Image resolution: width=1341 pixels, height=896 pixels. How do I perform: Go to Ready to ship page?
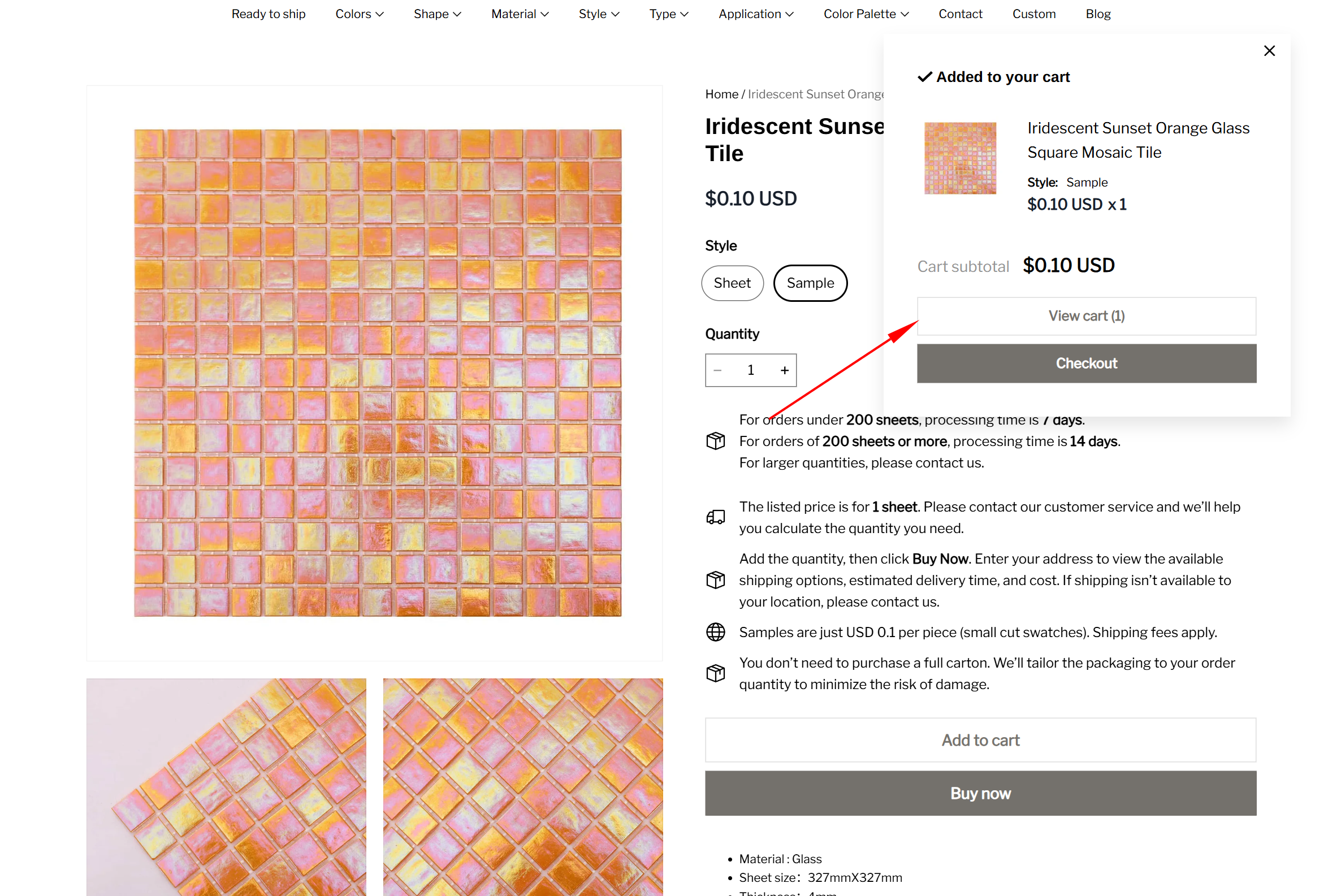269,14
